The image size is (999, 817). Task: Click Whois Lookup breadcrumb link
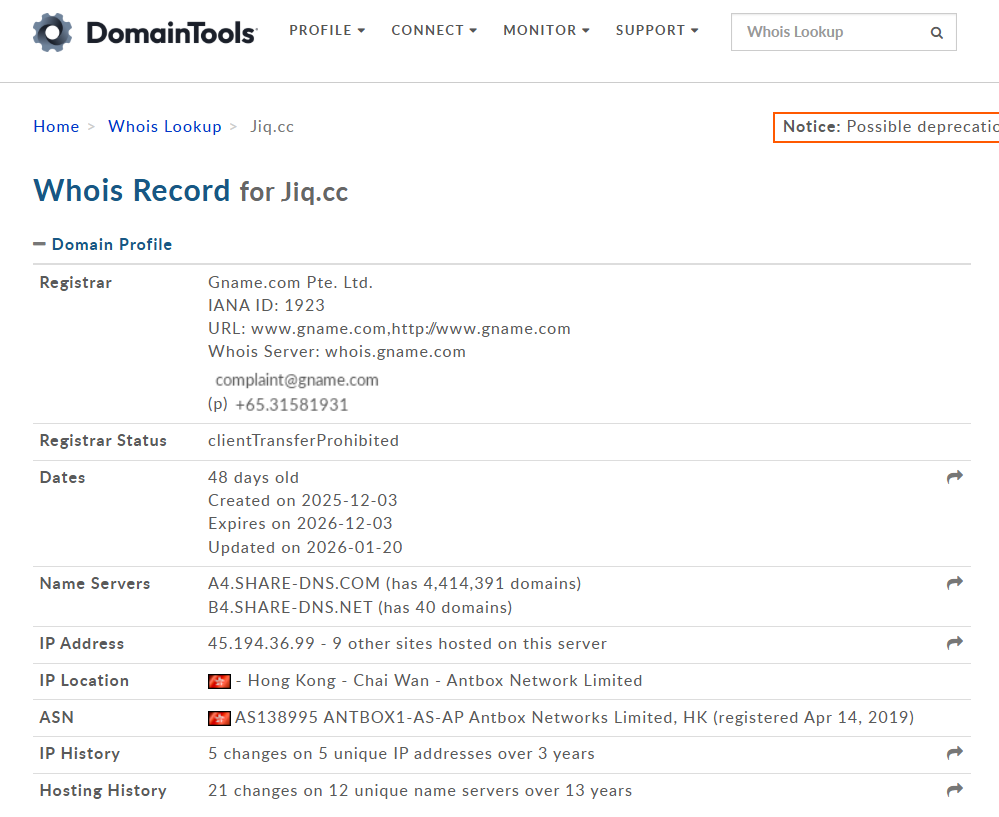click(165, 126)
